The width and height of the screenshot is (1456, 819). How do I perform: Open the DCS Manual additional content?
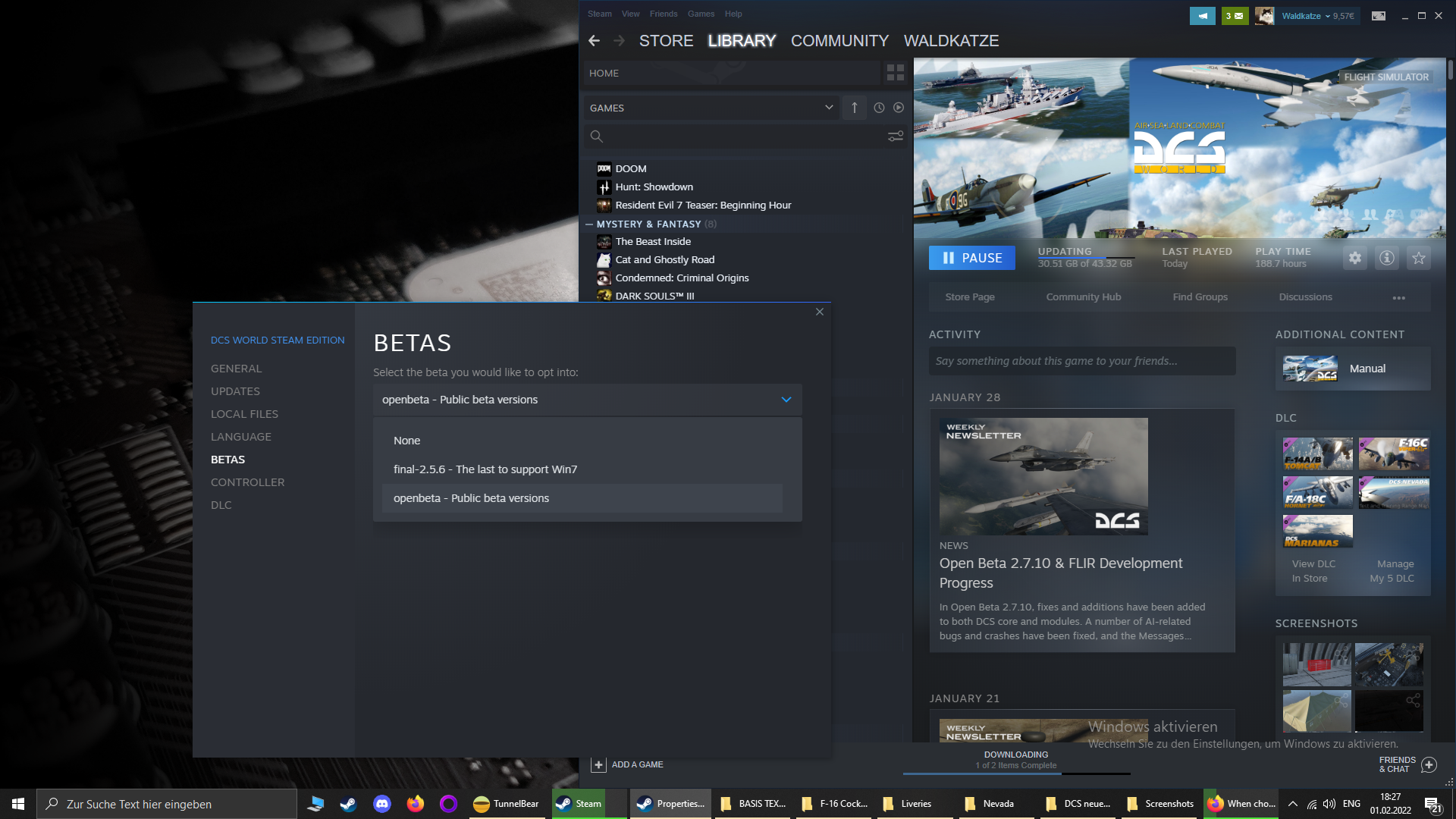click(x=1353, y=369)
